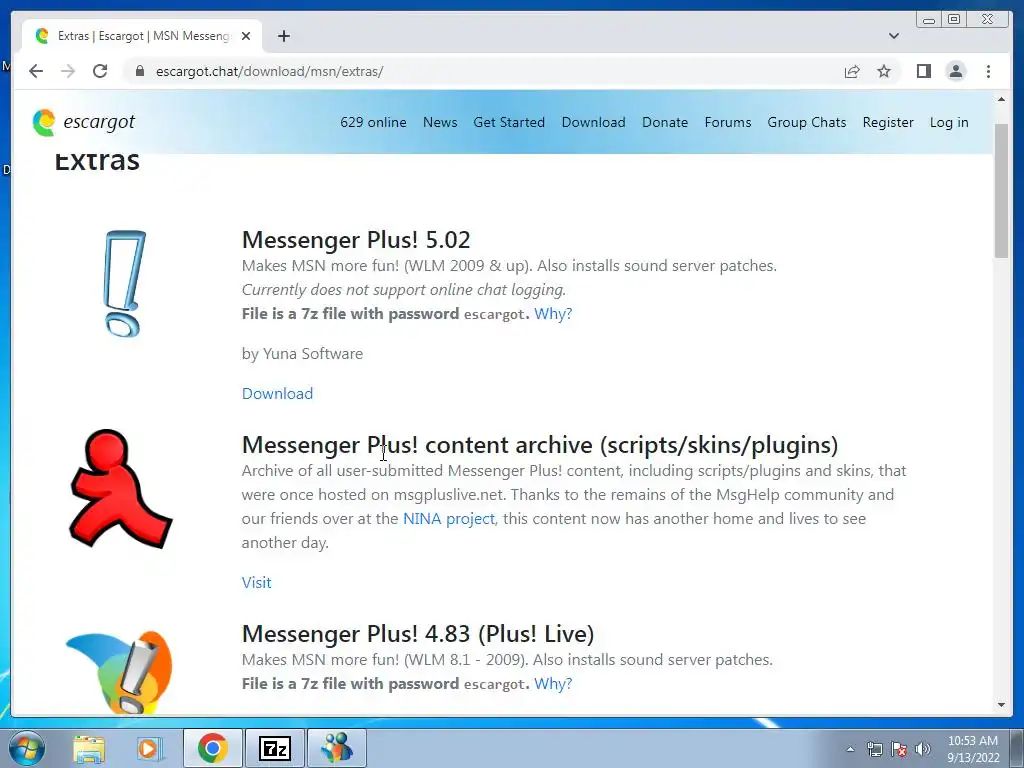Open the Download menu item
The height and width of the screenshot is (768, 1024).
(x=593, y=122)
